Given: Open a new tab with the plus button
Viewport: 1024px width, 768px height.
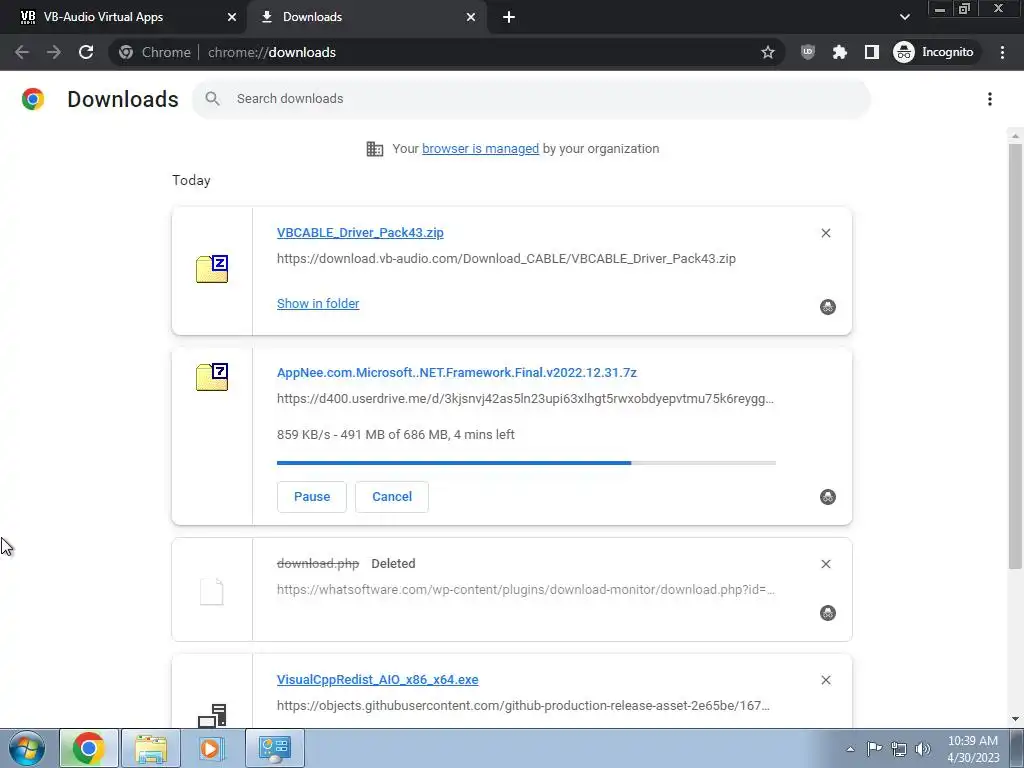Looking at the screenshot, I should coord(509,17).
